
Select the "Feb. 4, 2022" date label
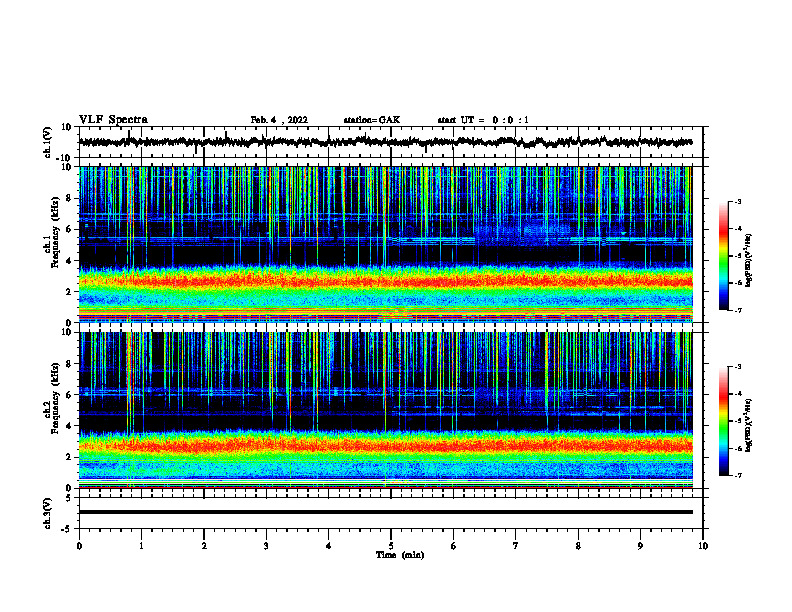(279, 120)
